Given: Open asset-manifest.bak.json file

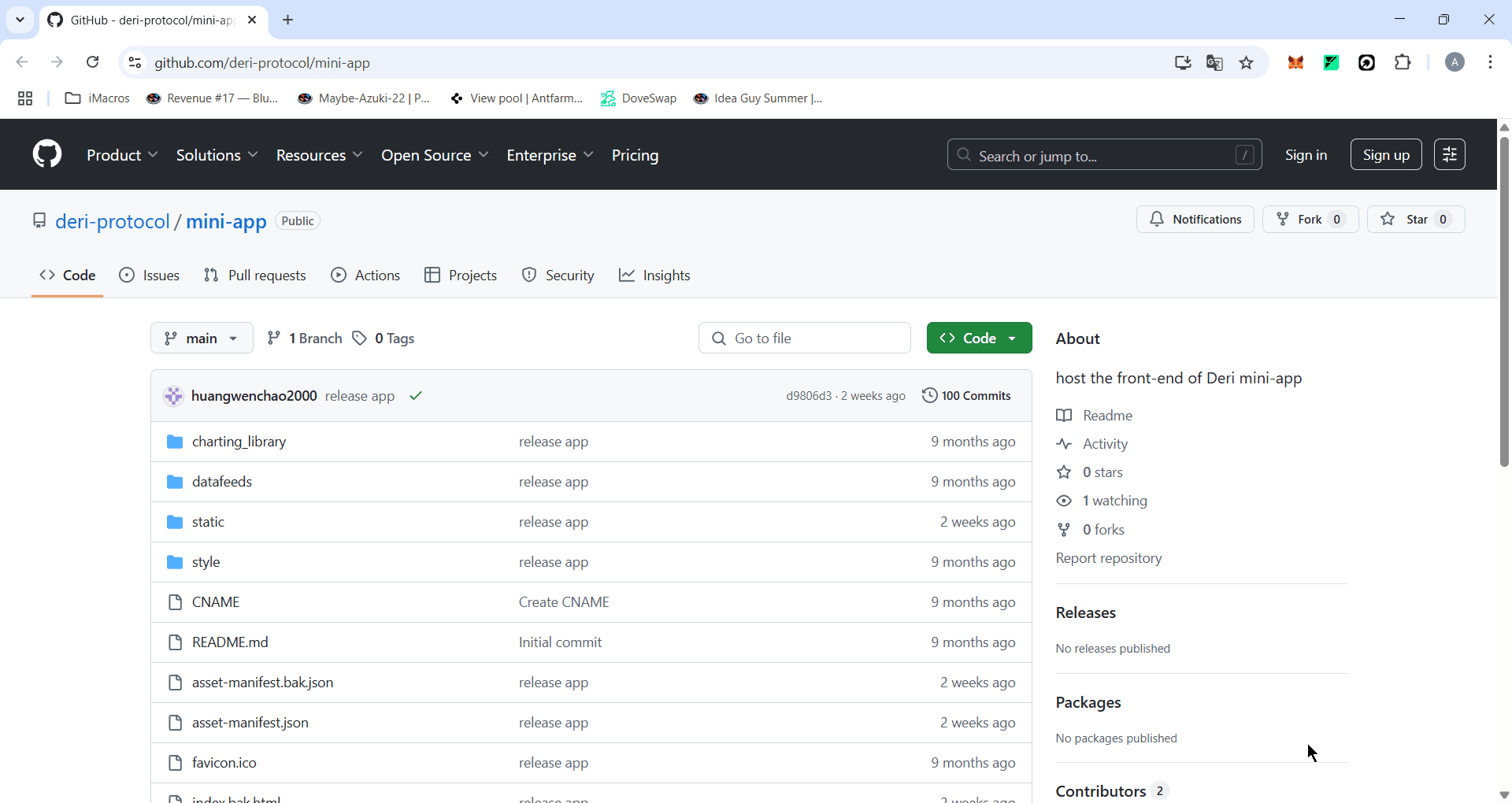Looking at the screenshot, I should pos(262,683).
